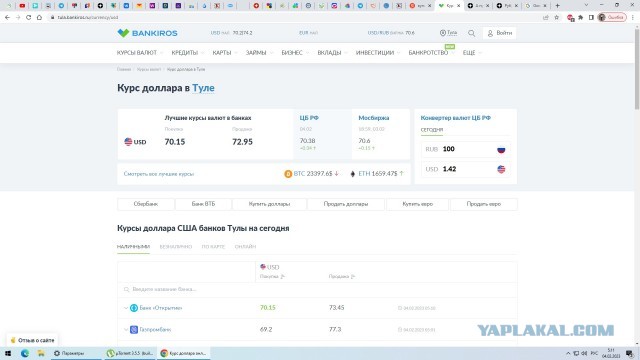Open the browser extensions puzzle icon
This screenshot has width=640, height=360.
pos(581,18)
